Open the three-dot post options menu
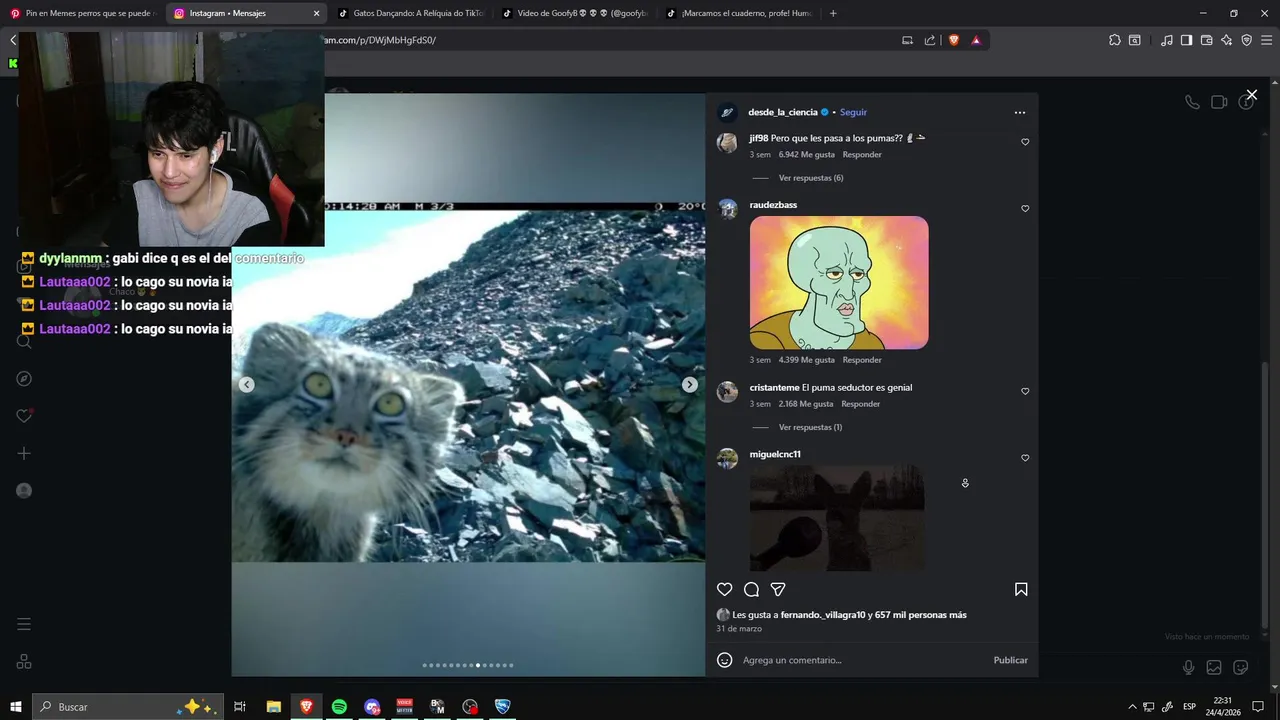 click(x=1019, y=112)
